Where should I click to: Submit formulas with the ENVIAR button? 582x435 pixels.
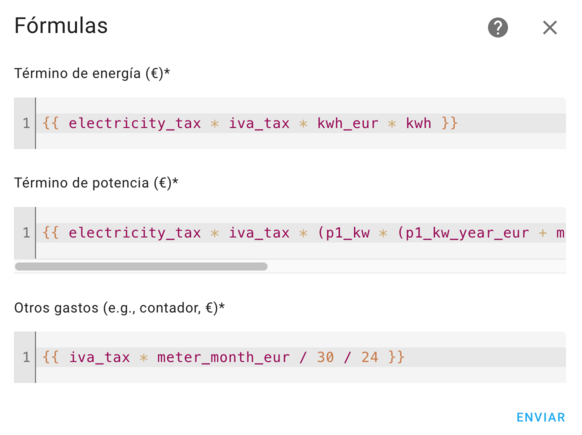[x=541, y=417]
